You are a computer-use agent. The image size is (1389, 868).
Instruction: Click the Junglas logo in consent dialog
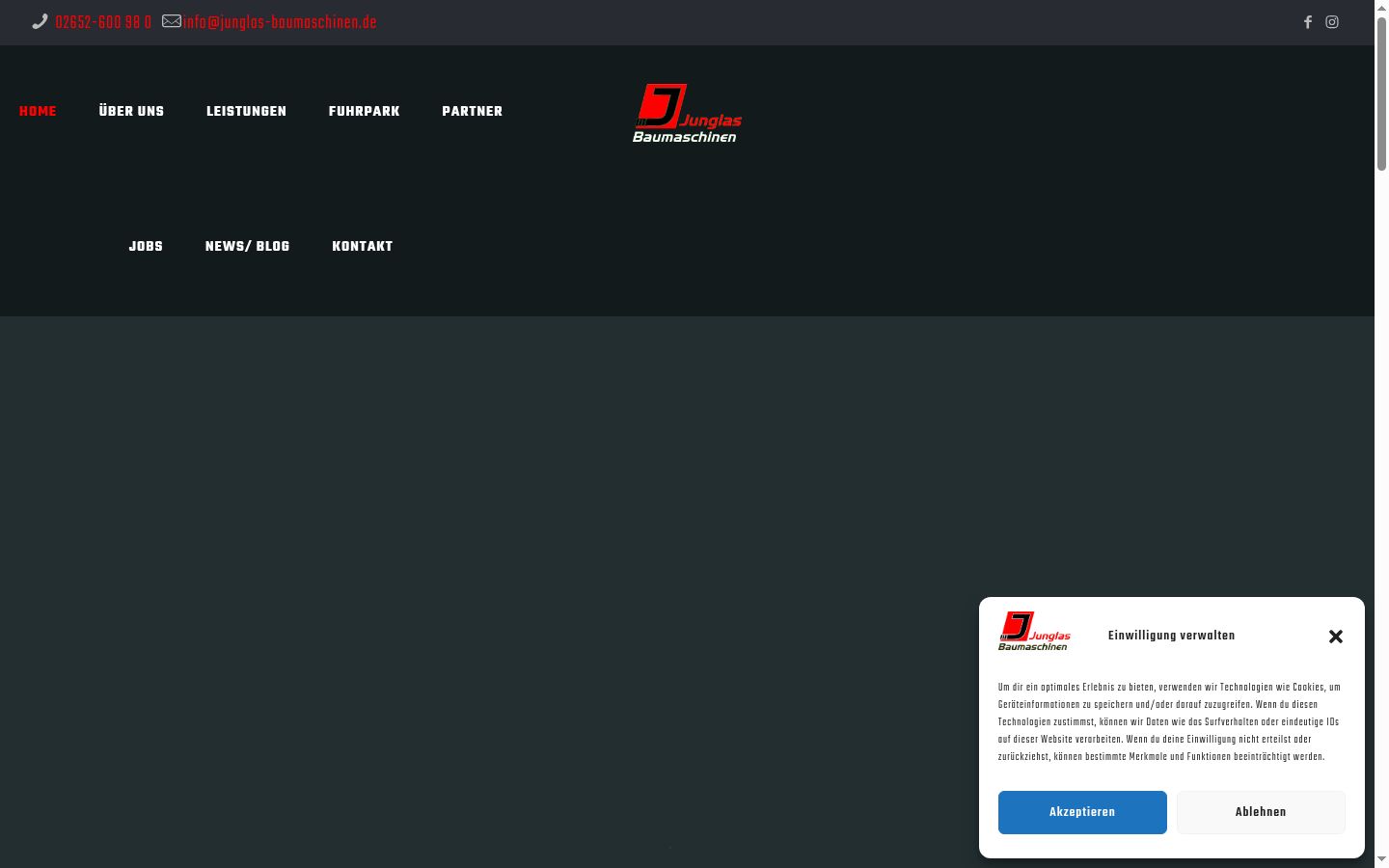click(1034, 631)
